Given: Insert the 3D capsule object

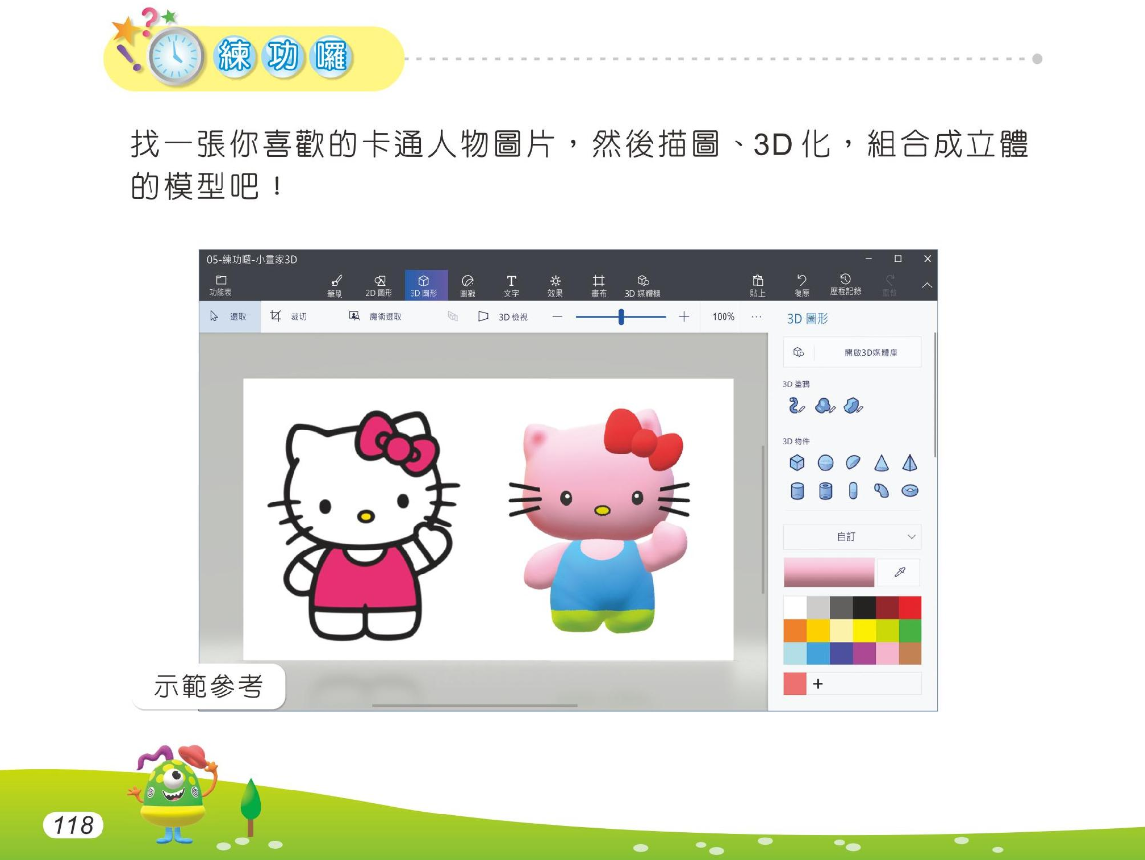Looking at the screenshot, I should pos(853,491).
